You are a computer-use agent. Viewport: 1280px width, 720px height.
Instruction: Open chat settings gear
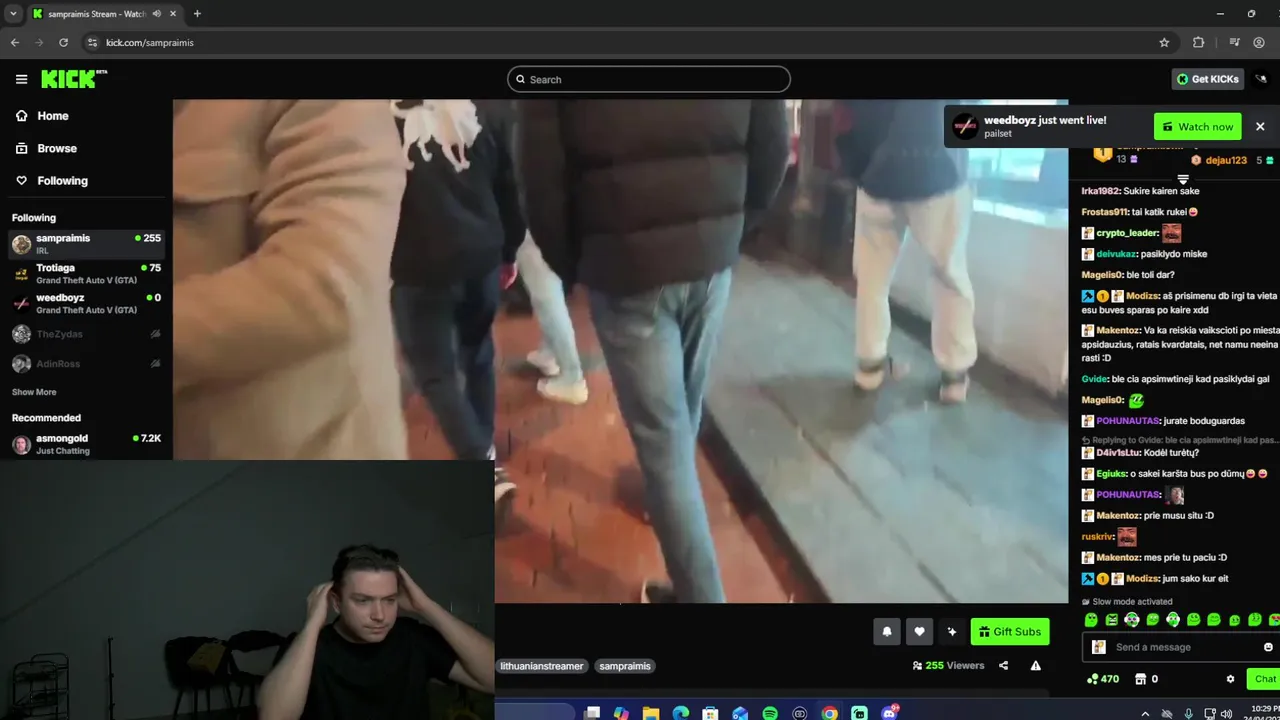(x=1230, y=679)
